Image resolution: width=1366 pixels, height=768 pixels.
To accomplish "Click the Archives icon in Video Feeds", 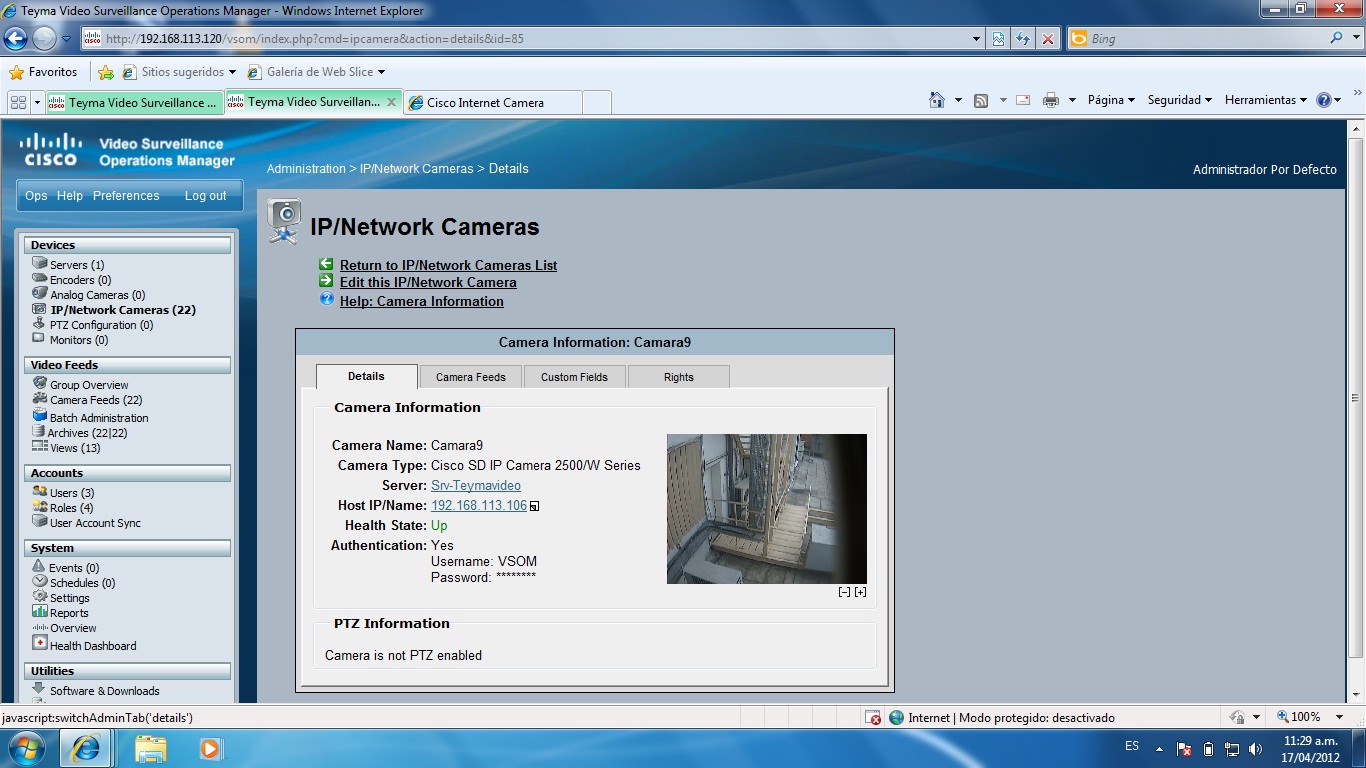I will click(x=39, y=432).
